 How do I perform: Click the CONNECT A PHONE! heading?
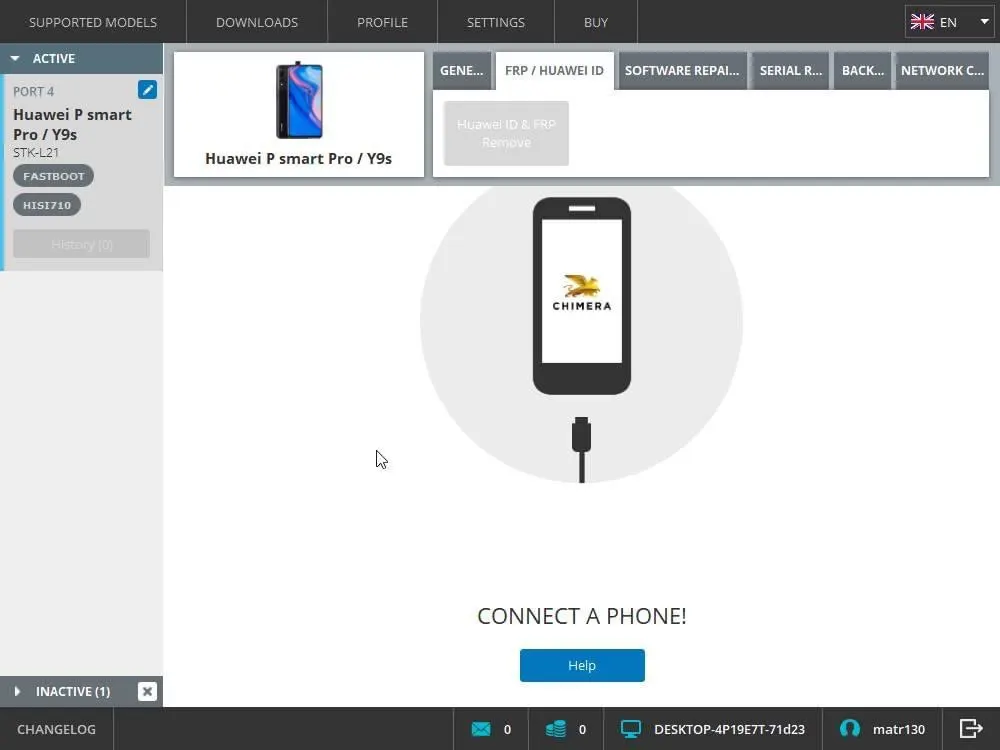[582, 616]
